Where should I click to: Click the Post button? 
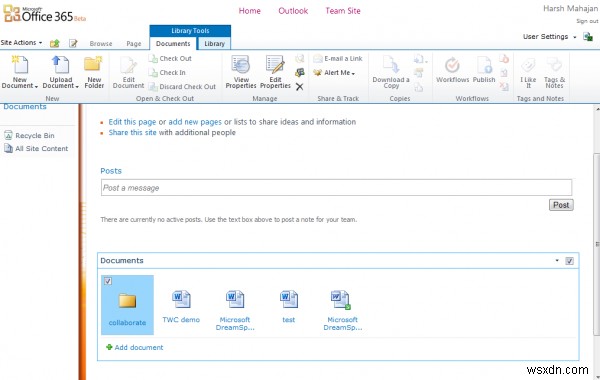[x=561, y=205]
